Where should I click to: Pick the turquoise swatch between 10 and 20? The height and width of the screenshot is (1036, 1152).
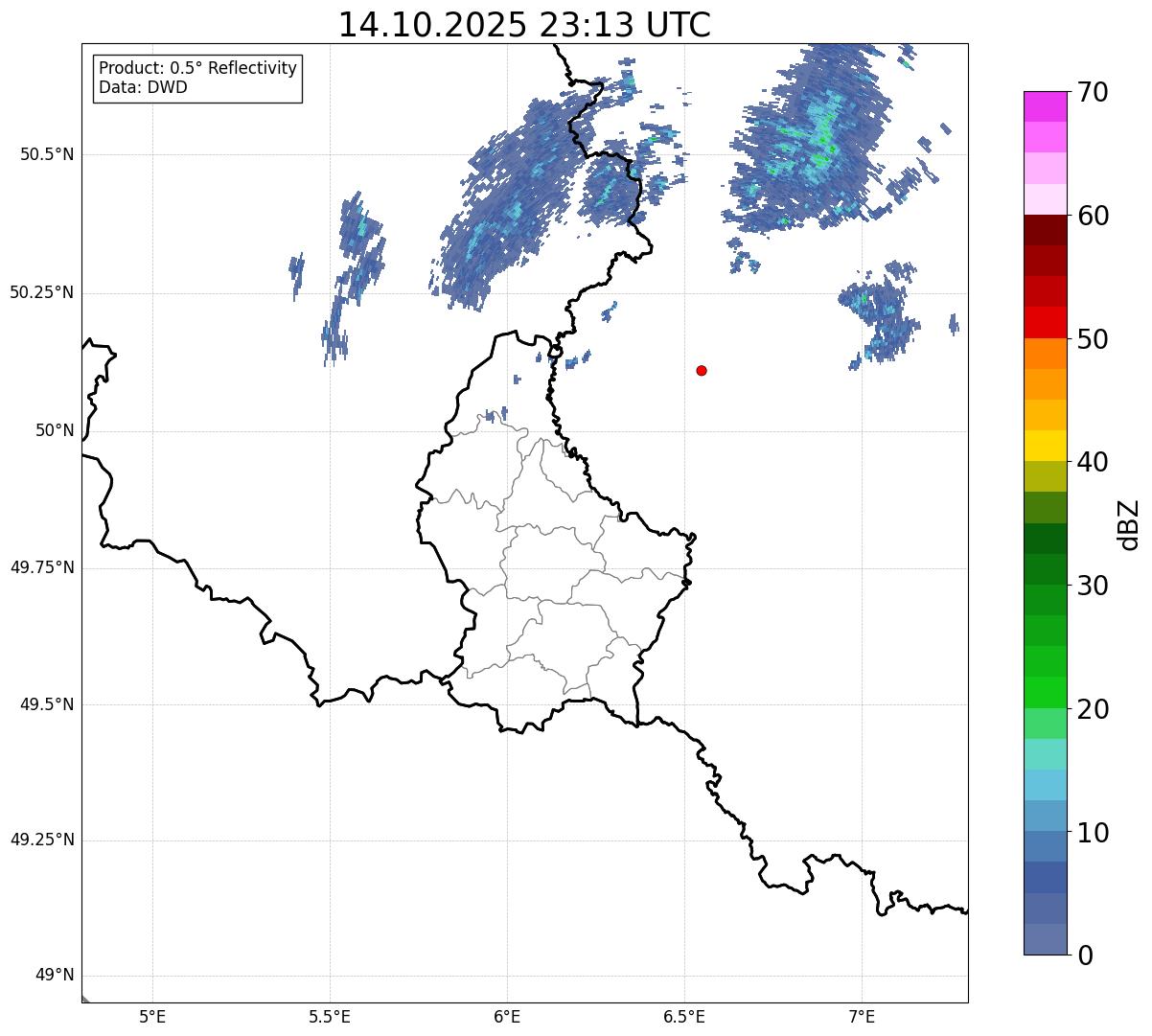(1046, 753)
